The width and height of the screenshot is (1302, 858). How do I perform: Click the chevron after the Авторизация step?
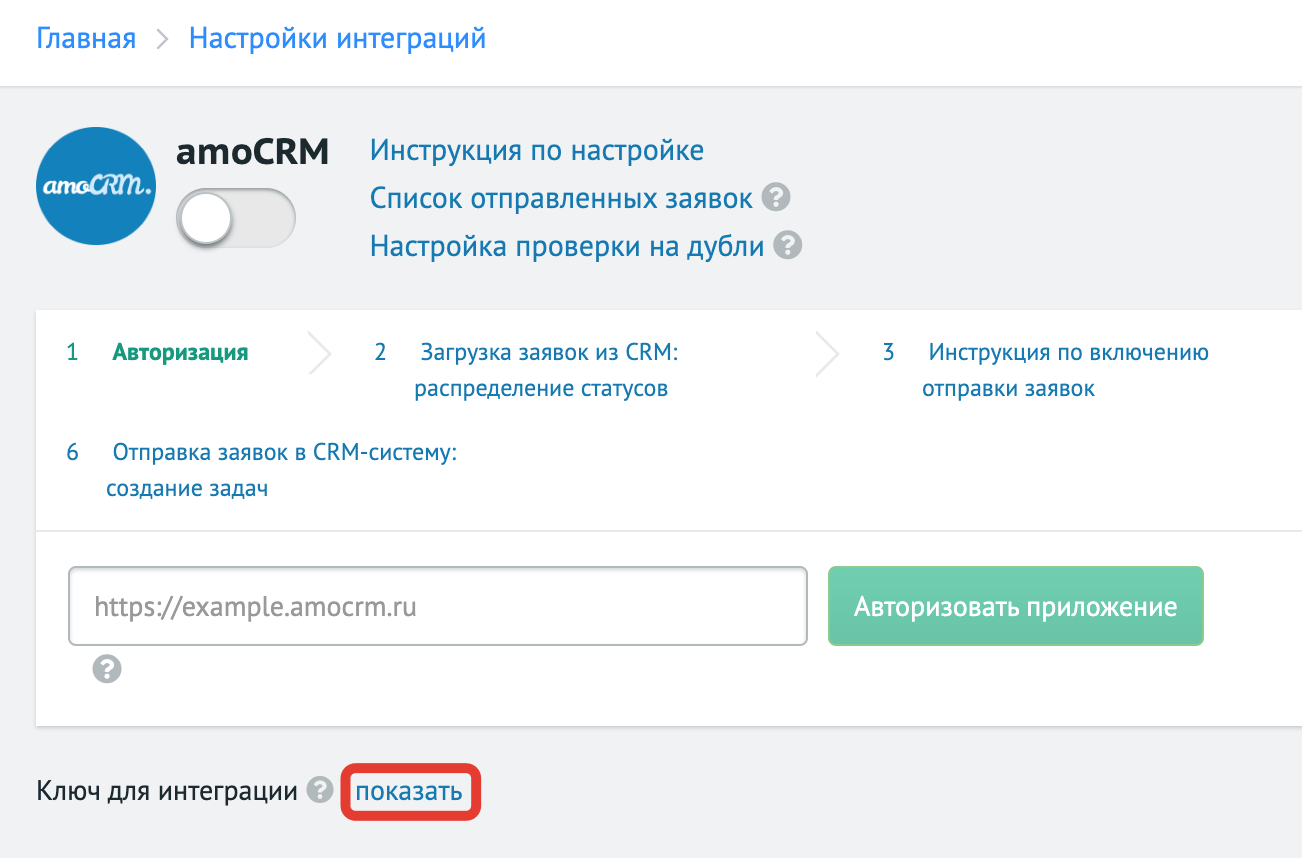point(320,353)
